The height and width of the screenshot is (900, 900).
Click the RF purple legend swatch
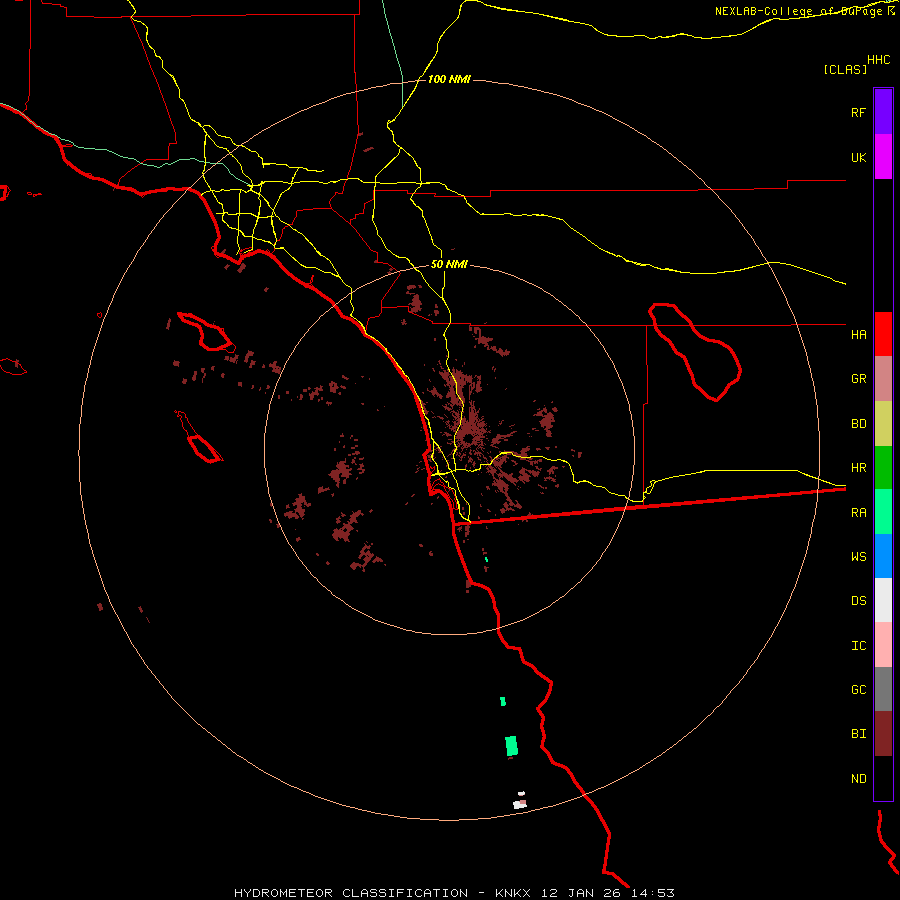[x=883, y=112]
